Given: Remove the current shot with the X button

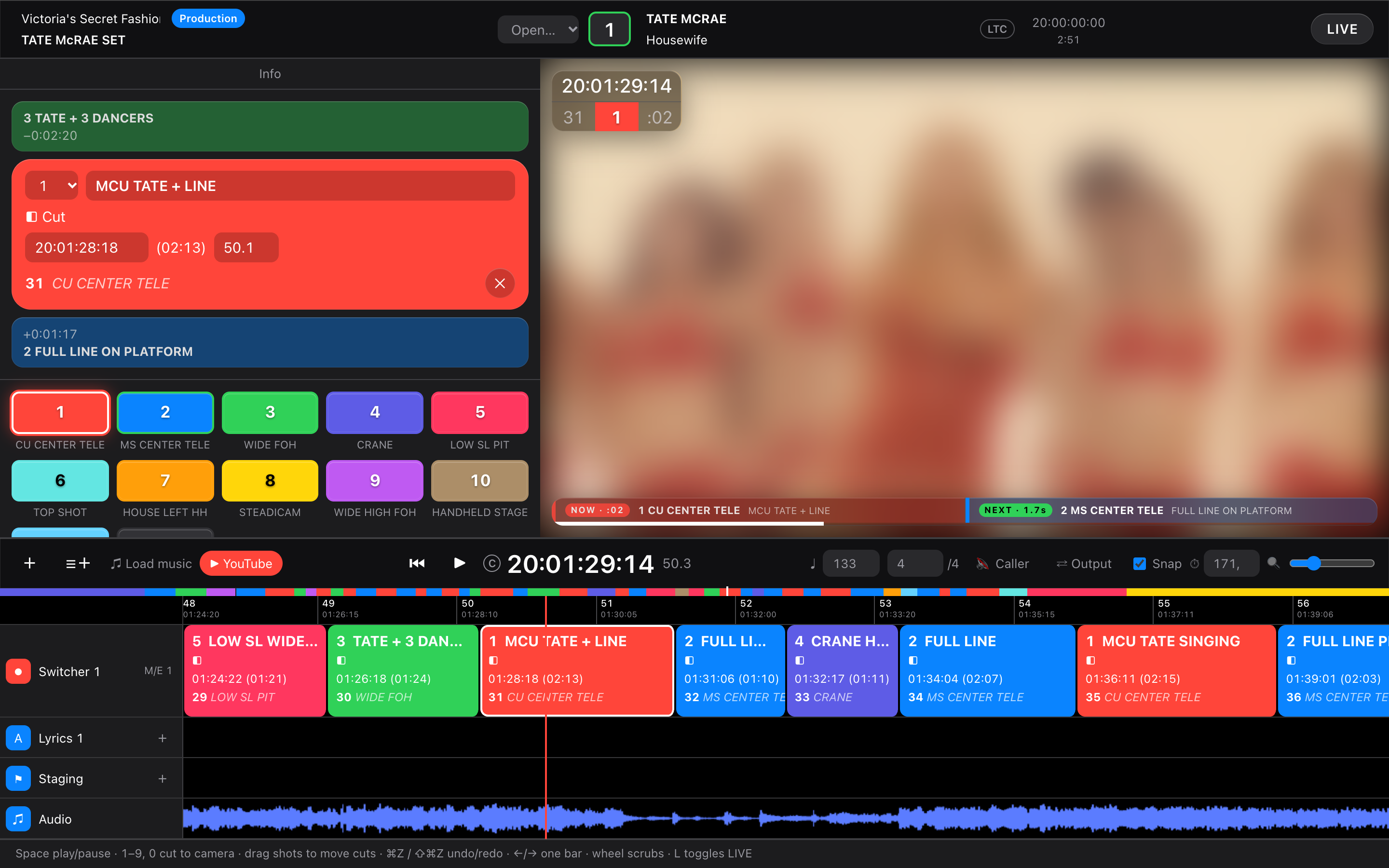Looking at the screenshot, I should [x=500, y=283].
